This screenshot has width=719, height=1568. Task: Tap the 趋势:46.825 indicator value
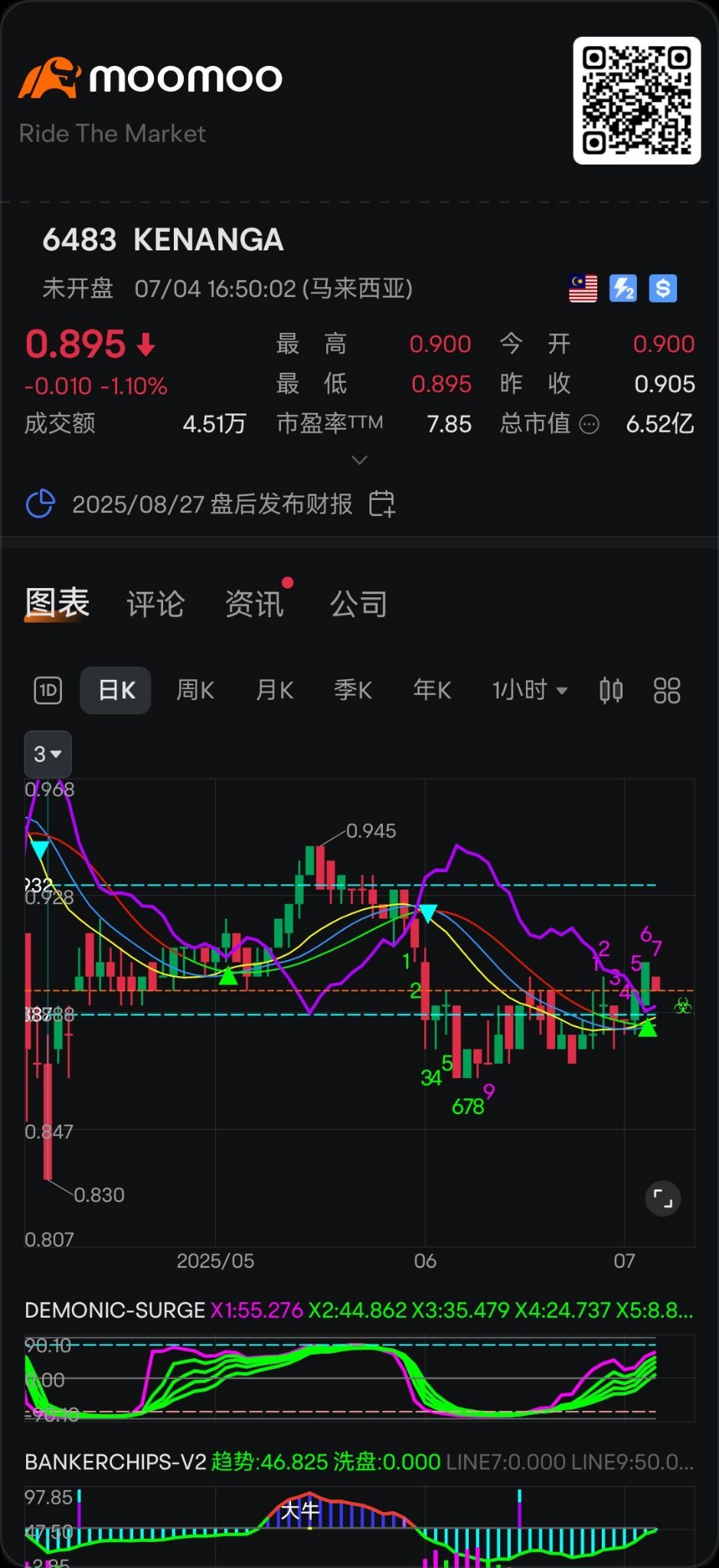(270, 1462)
